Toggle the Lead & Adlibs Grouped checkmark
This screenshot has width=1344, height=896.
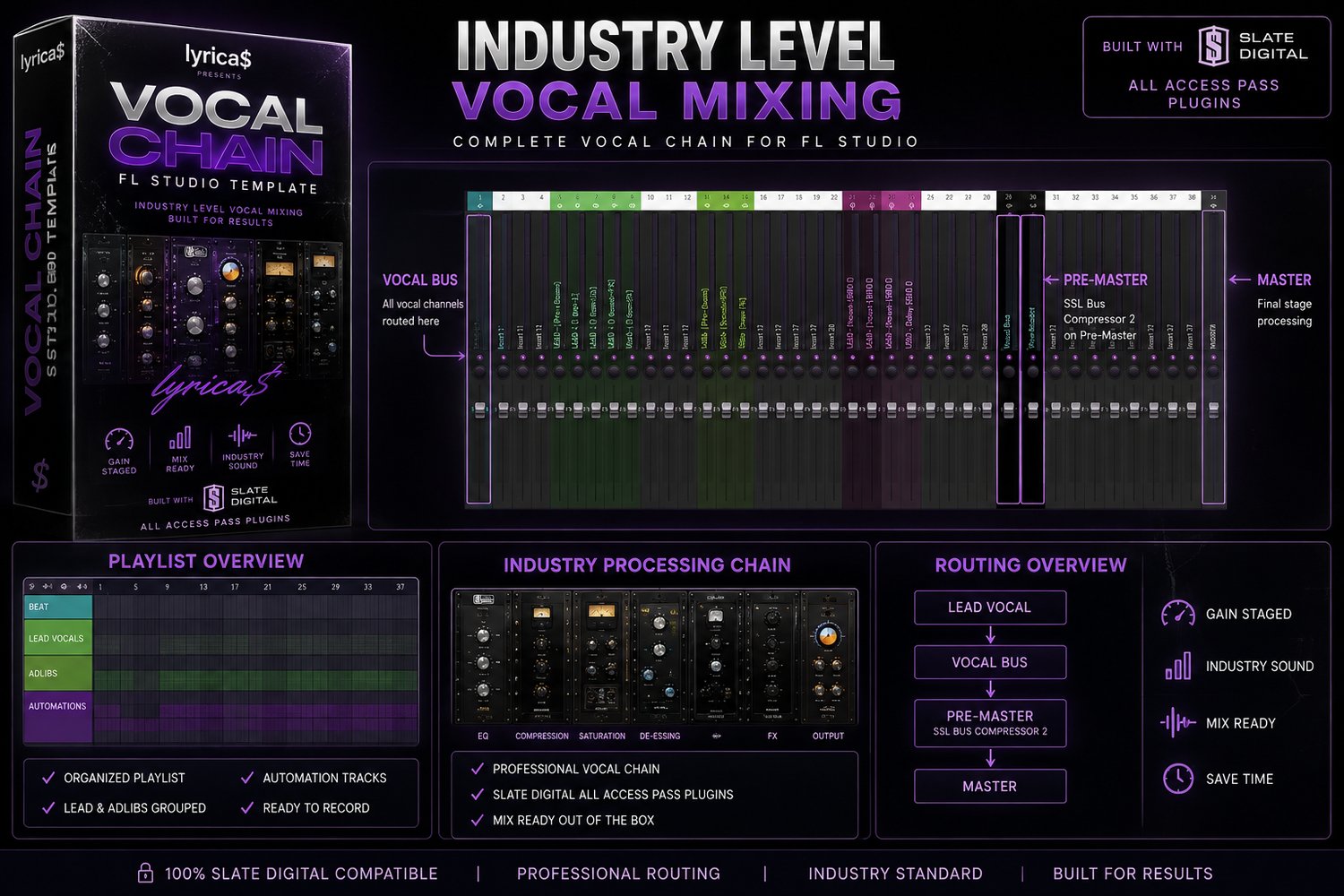pos(48,807)
